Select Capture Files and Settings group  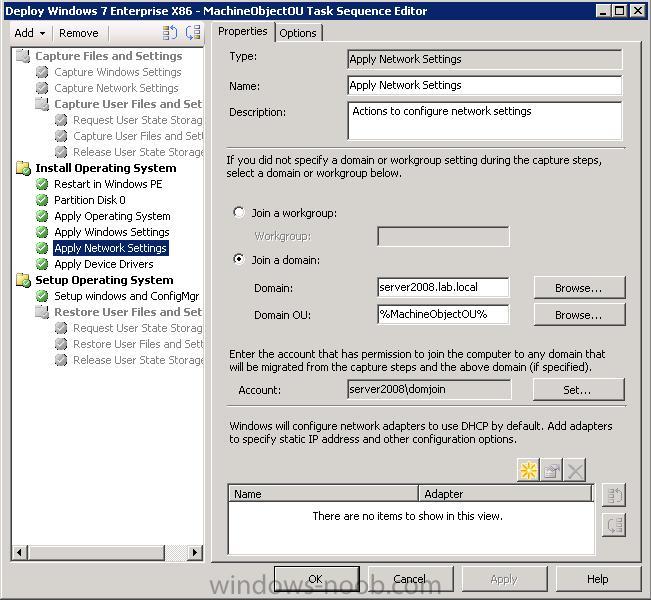click(109, 56)
